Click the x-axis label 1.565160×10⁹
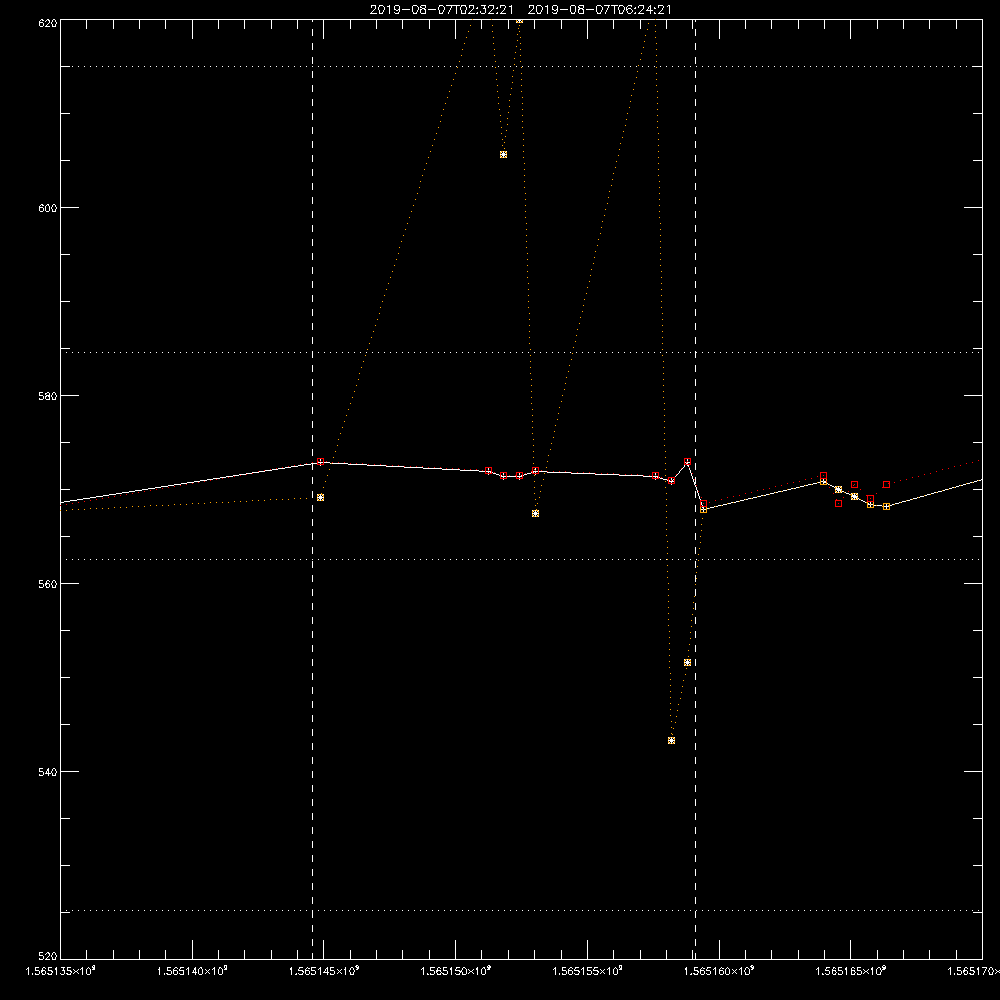 (x=719, y=971)
